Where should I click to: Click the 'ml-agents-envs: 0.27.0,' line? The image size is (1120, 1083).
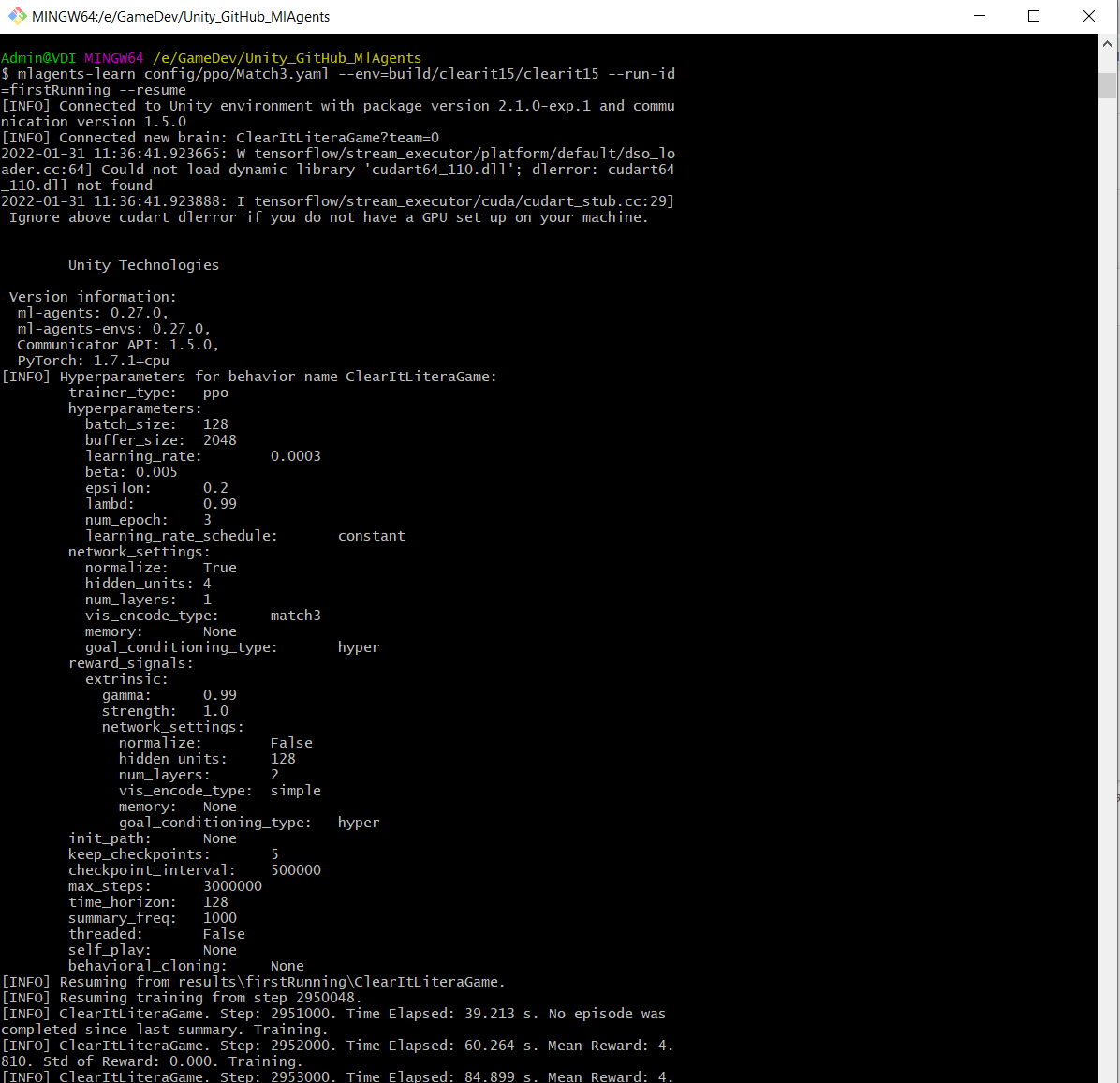[114, 329]
